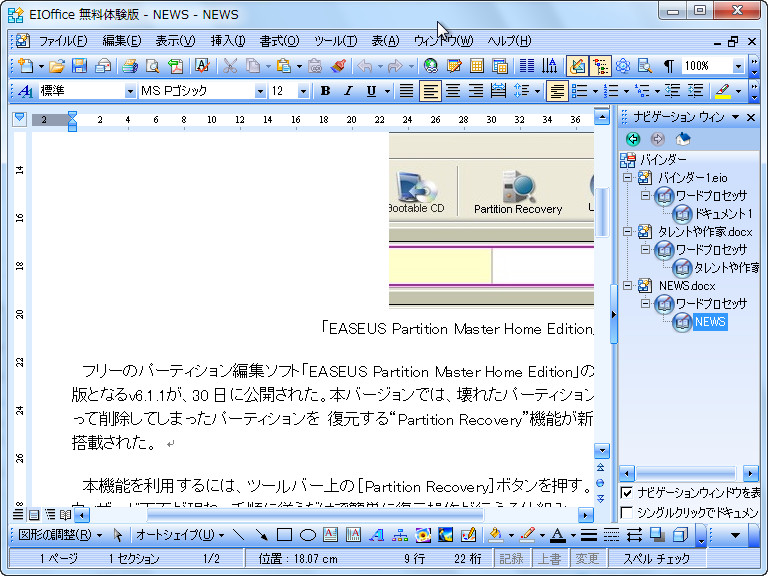Collapse the バインダー1.eio tree node
The image size is (768, 576).
[x=627, y=177]
